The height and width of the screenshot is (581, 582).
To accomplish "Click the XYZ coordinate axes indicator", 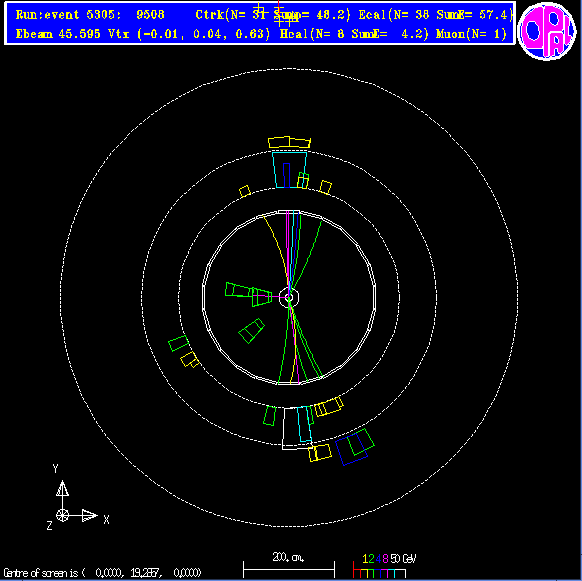I will (77, 498).
